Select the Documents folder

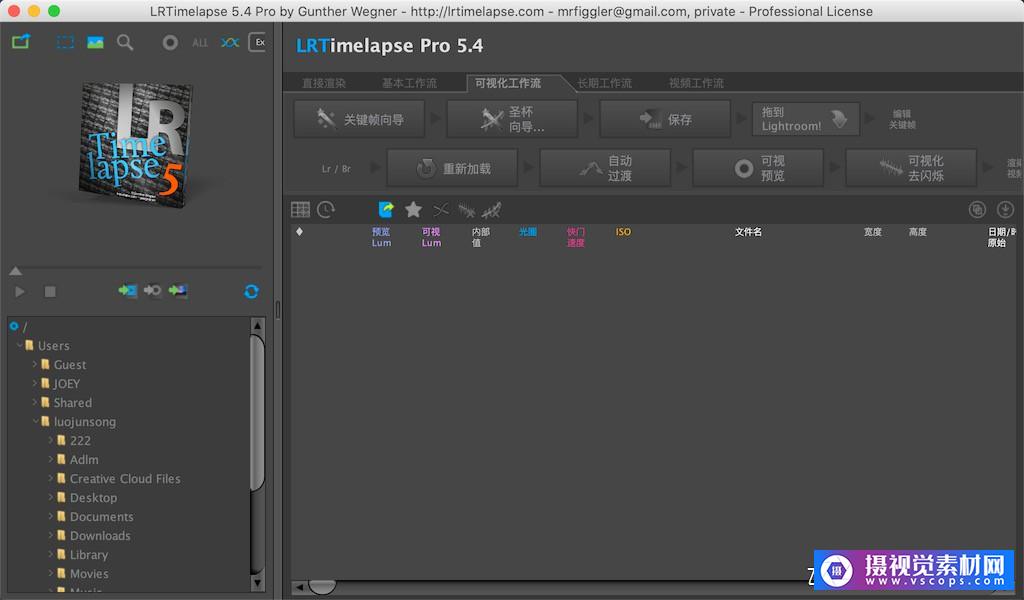[x=101, y=516]
